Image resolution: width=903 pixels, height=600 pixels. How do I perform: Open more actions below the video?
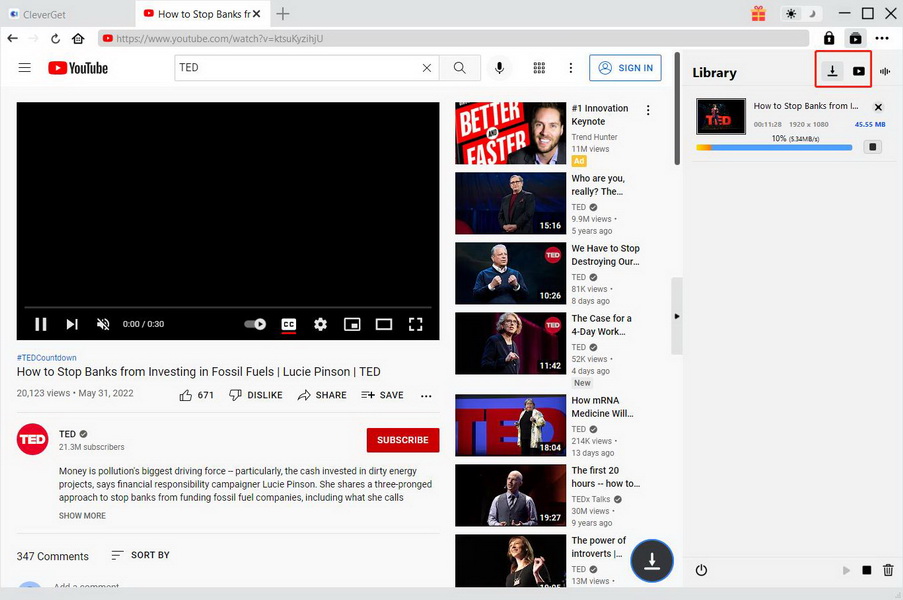426,396
